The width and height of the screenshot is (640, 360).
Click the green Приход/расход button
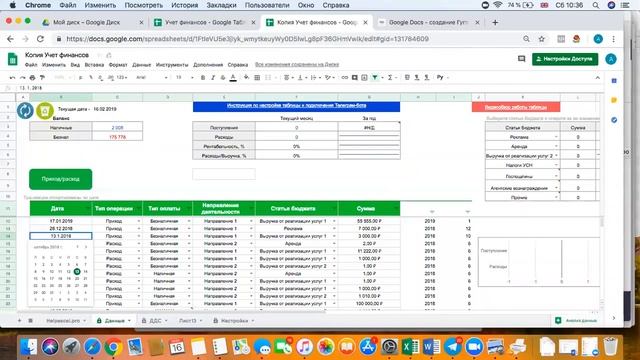coord(60,179)
